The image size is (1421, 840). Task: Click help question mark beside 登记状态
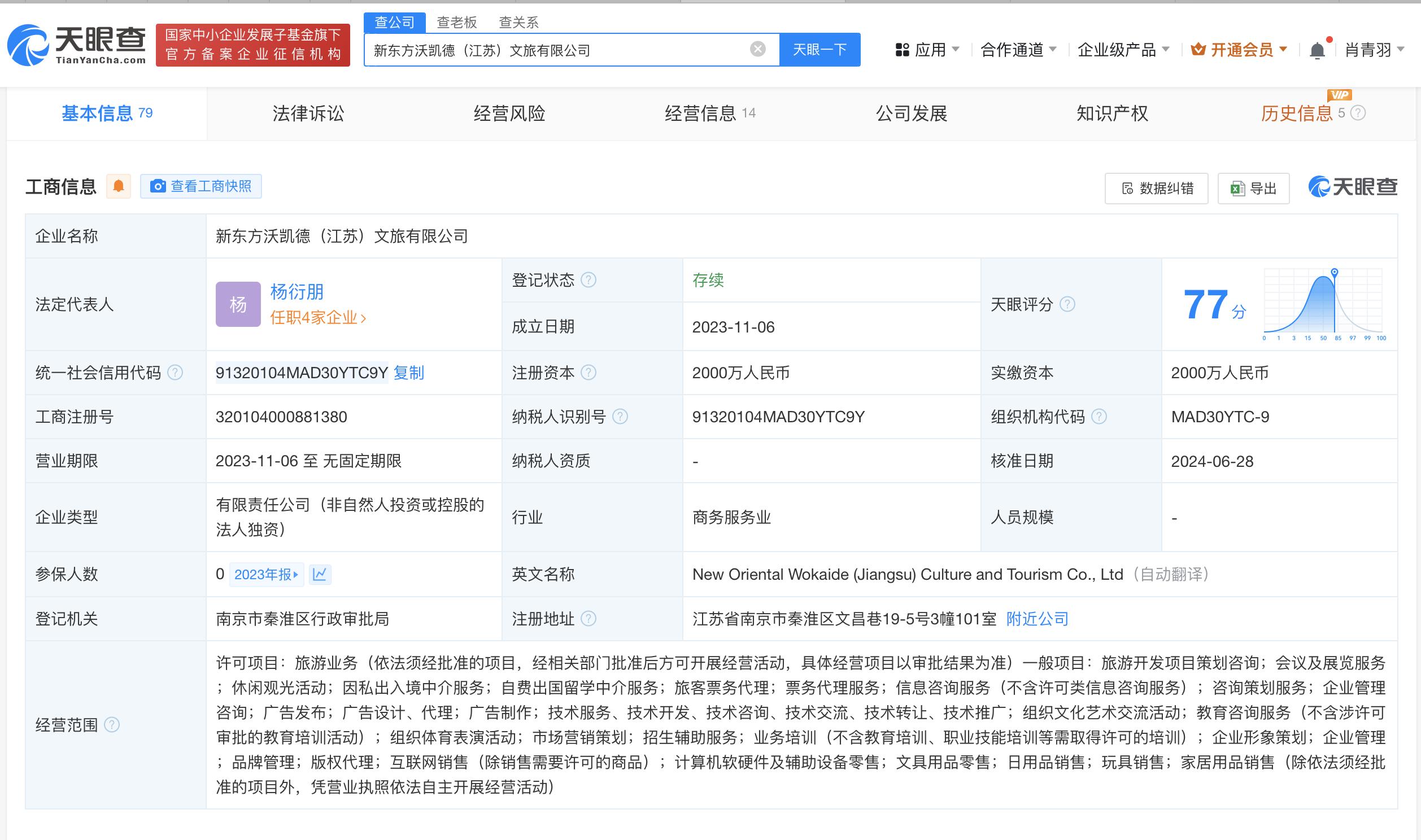[589, 279]
